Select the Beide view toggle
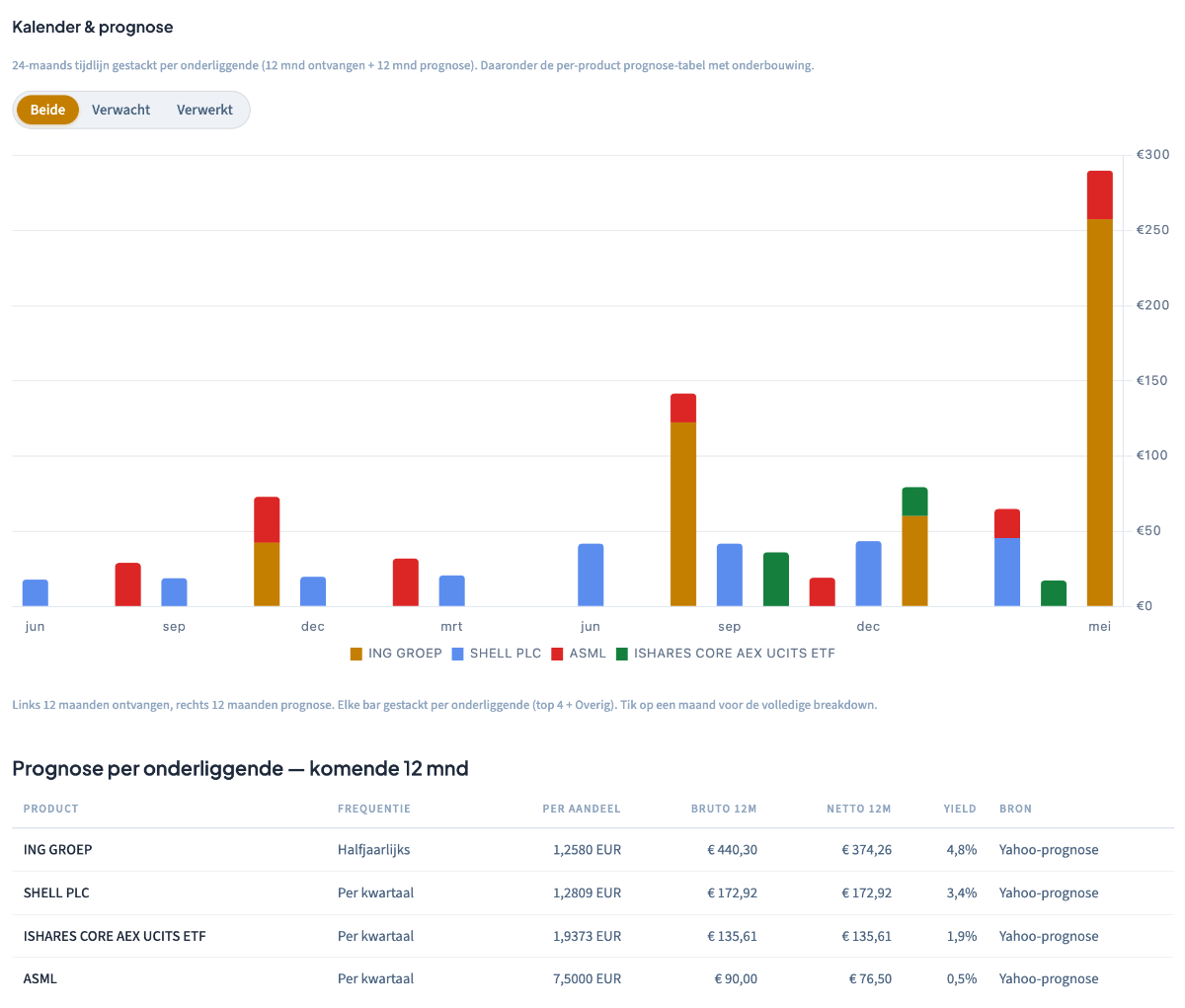The width and height of the screenshot is (1185, 1008). 47,110
